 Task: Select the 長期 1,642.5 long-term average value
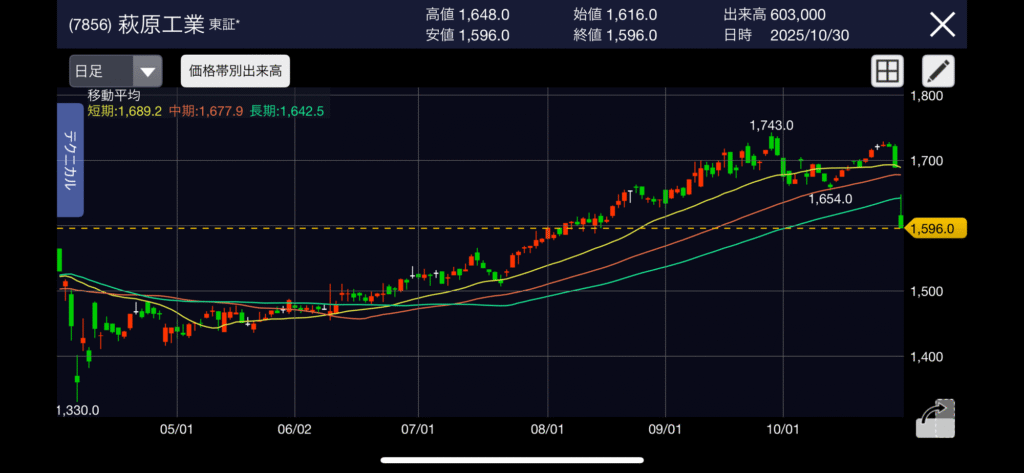tap(287, 111)
